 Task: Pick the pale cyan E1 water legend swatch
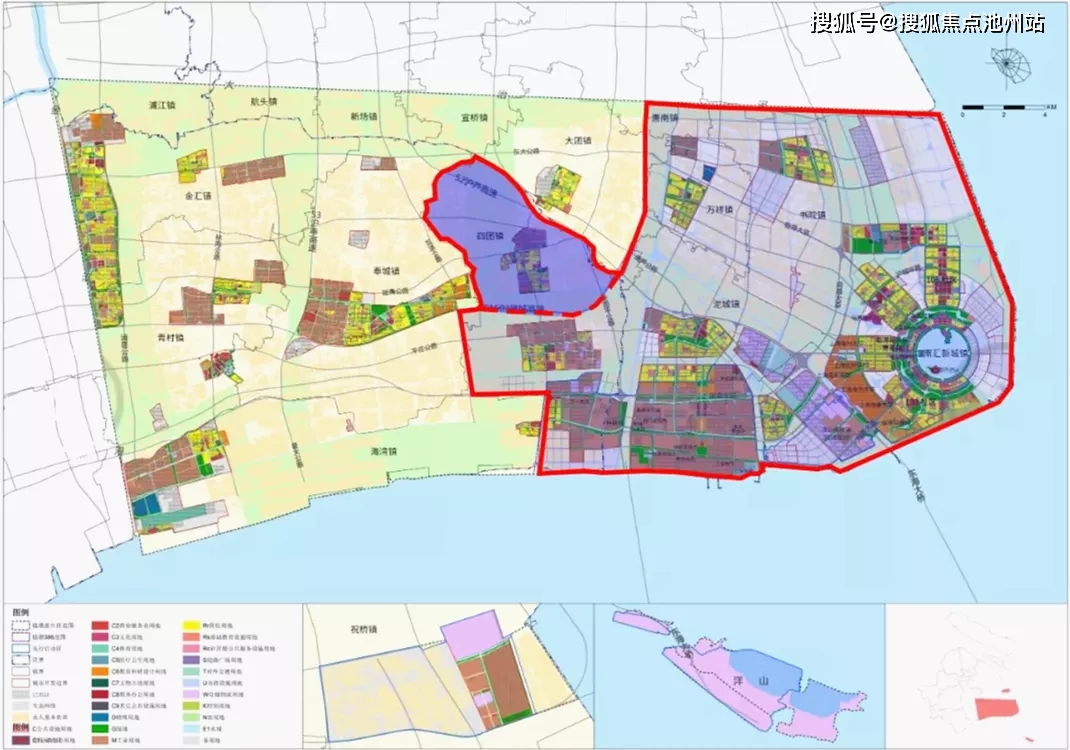click(191, 729)
